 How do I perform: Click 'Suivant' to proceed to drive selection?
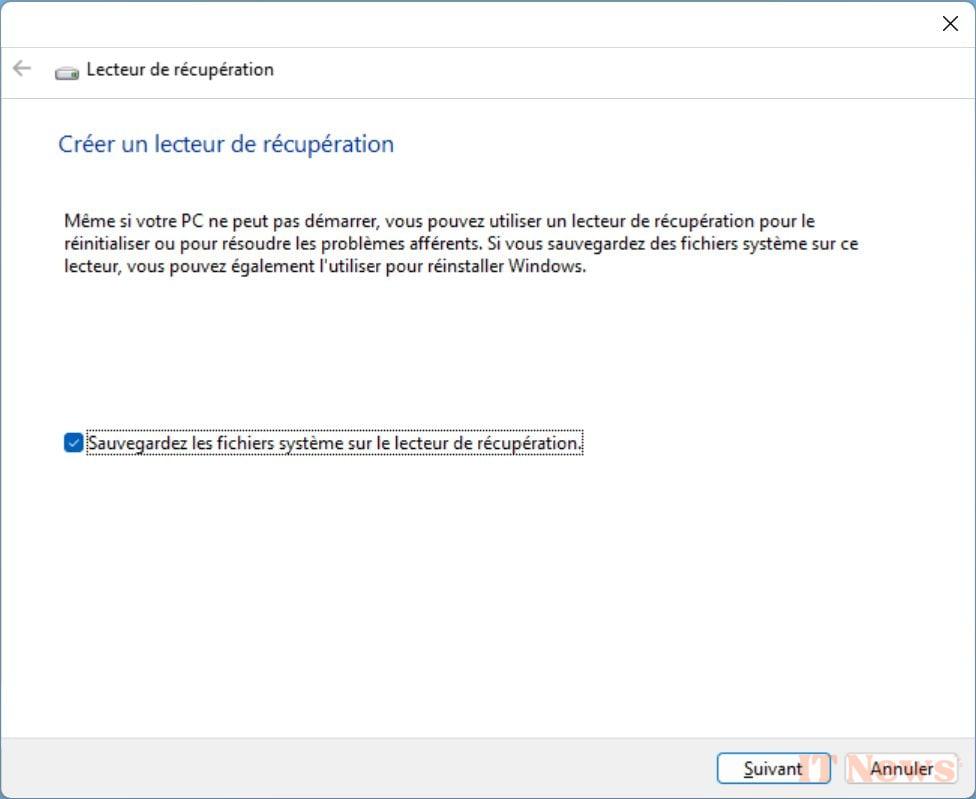pos(773,768)
